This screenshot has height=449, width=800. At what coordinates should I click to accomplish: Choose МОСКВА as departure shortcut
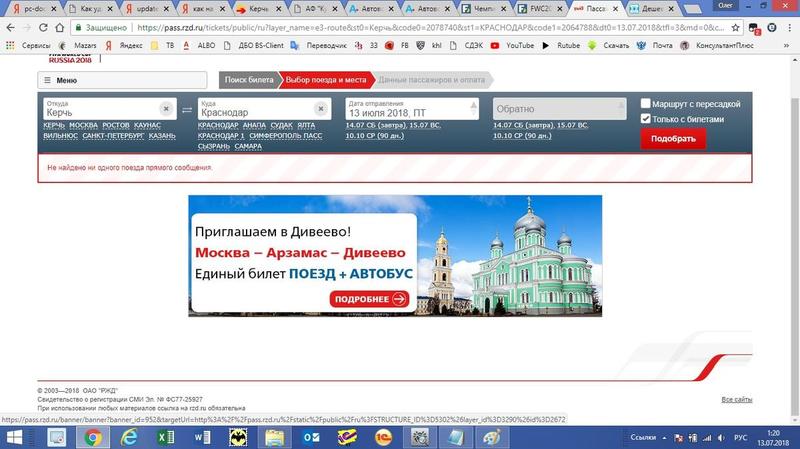click(83, 126)
